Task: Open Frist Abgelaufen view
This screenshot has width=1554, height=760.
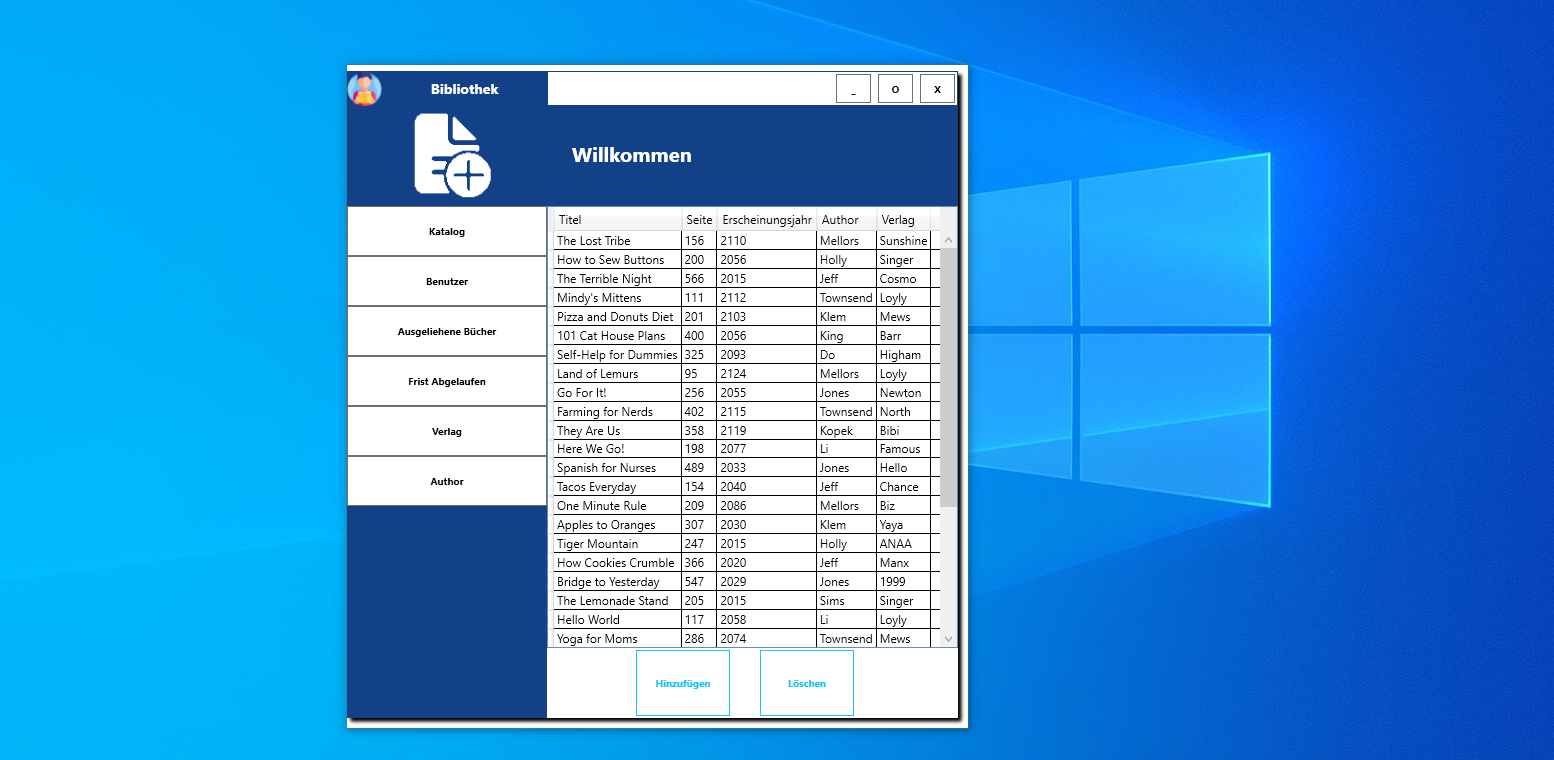Action: (x=447, y=381)
